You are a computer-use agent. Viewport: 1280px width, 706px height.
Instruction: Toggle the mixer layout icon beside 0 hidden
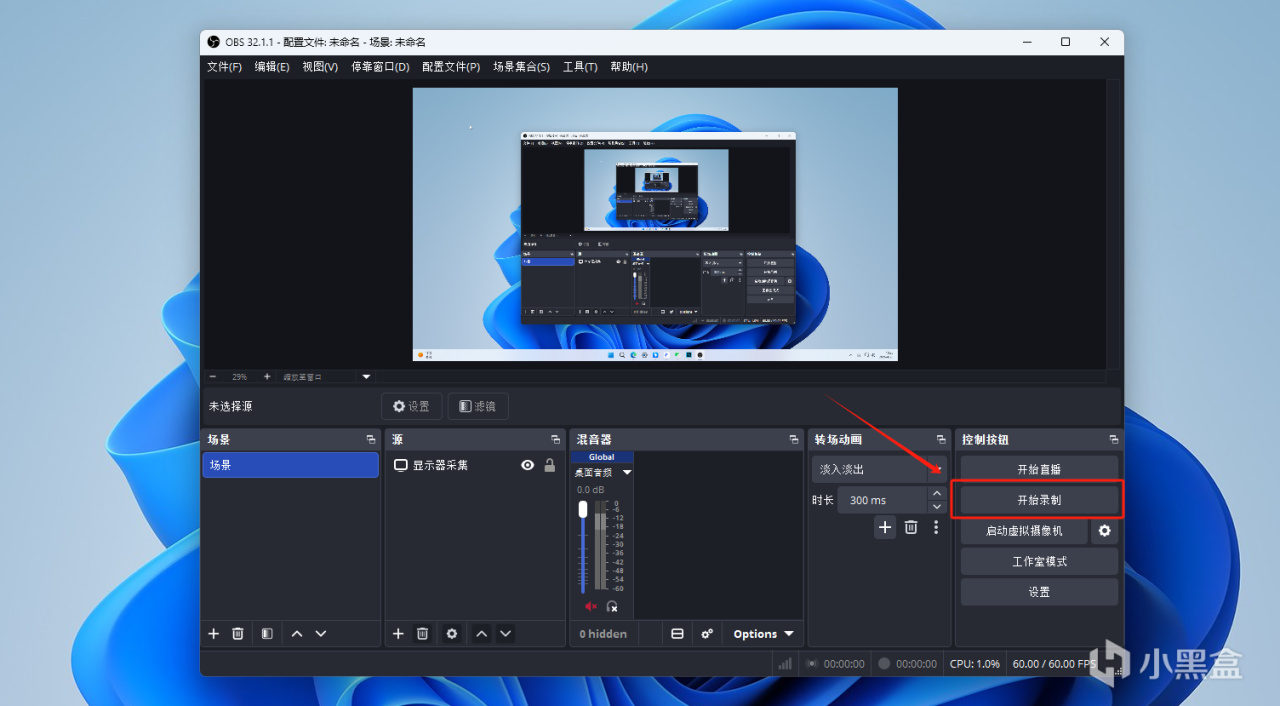click(x=677, y=634)
